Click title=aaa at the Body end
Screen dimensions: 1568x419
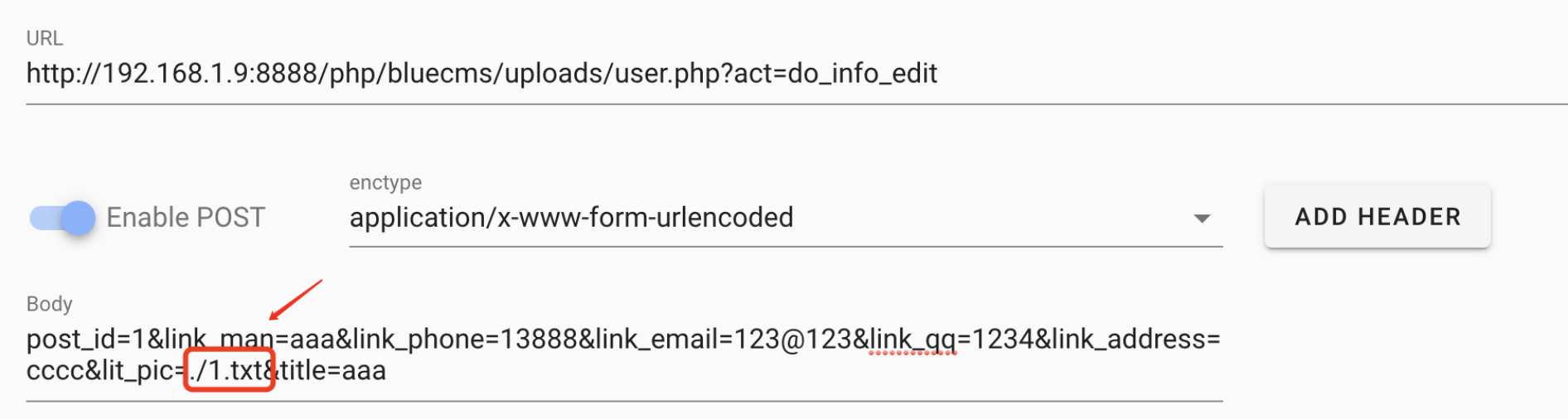(333, 371)
